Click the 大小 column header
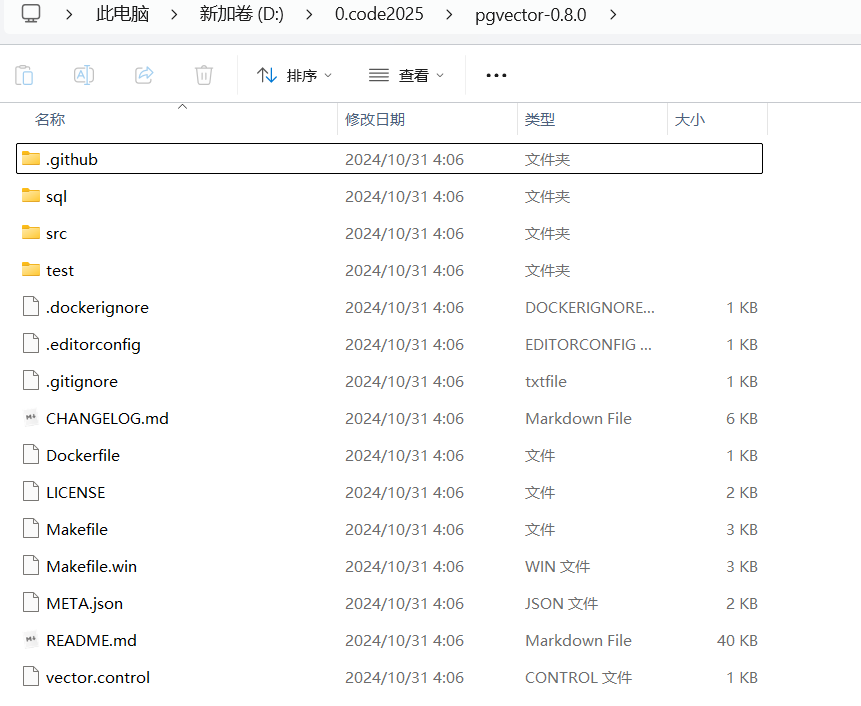This screenshot has height=706, width=861. (x=689, y=119)
